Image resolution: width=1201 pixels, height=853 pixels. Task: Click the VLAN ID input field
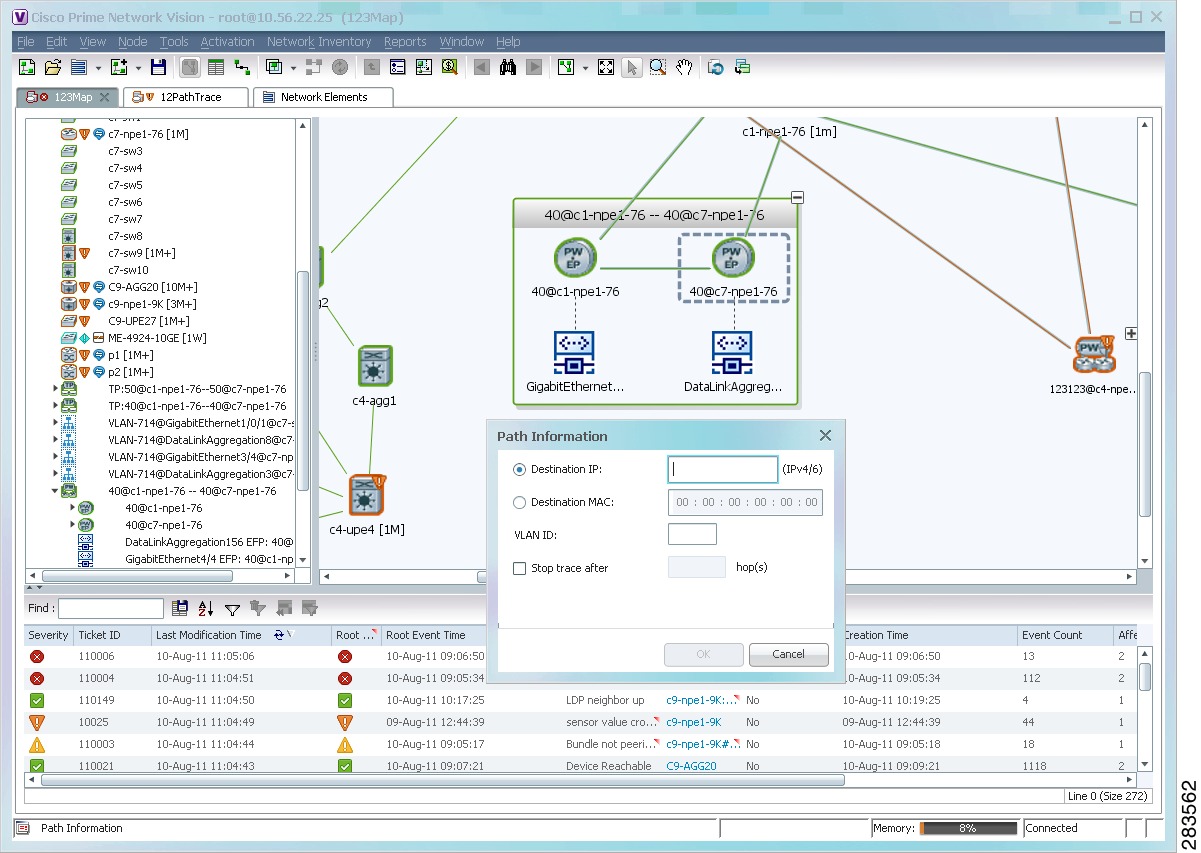coord(692,534)
